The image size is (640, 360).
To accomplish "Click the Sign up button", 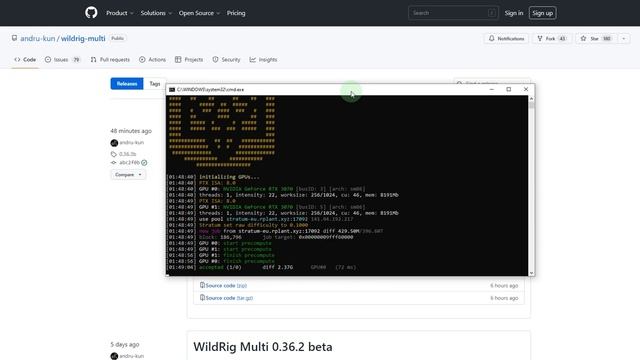I will coord(542,13).
